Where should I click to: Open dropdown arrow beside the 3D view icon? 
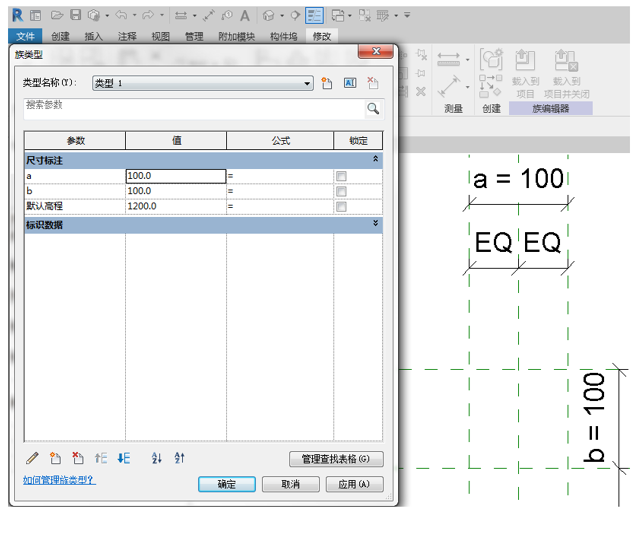282,16
